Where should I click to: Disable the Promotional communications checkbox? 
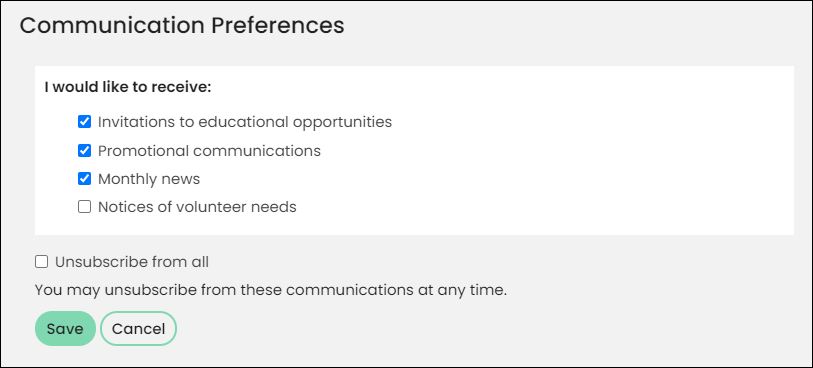[x=84, y=151]
